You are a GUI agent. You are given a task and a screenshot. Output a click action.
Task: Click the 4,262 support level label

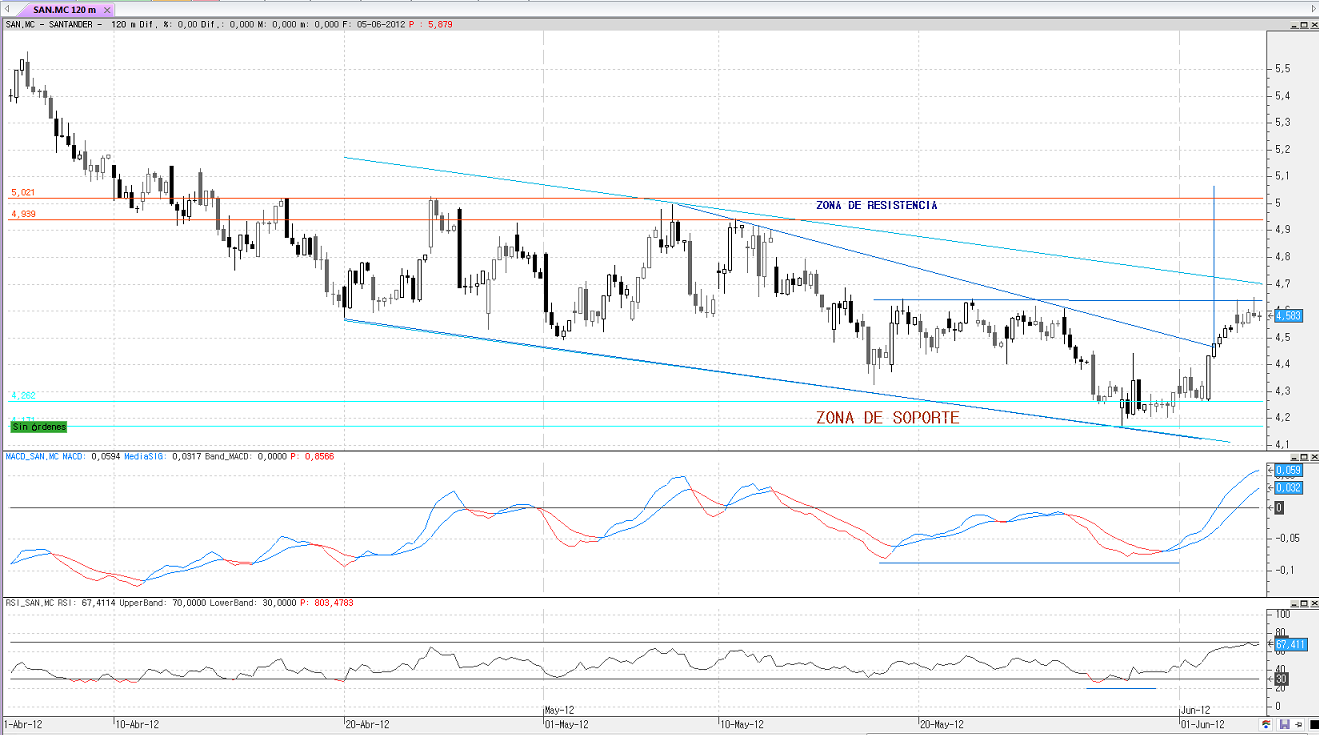pyautogui.click(x=23, y=396)
